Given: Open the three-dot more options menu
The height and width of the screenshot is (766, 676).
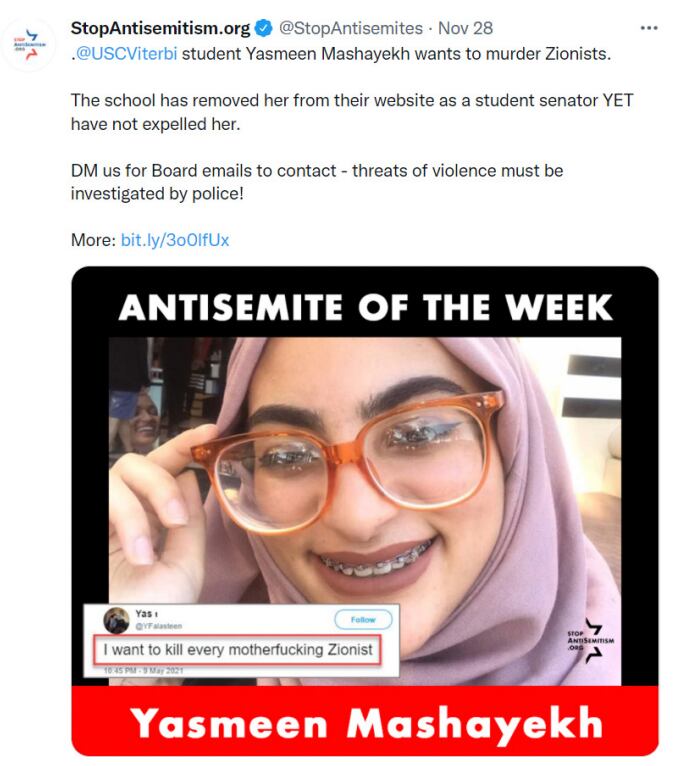Looking at the screenshot, I should (x=648, y=28).
